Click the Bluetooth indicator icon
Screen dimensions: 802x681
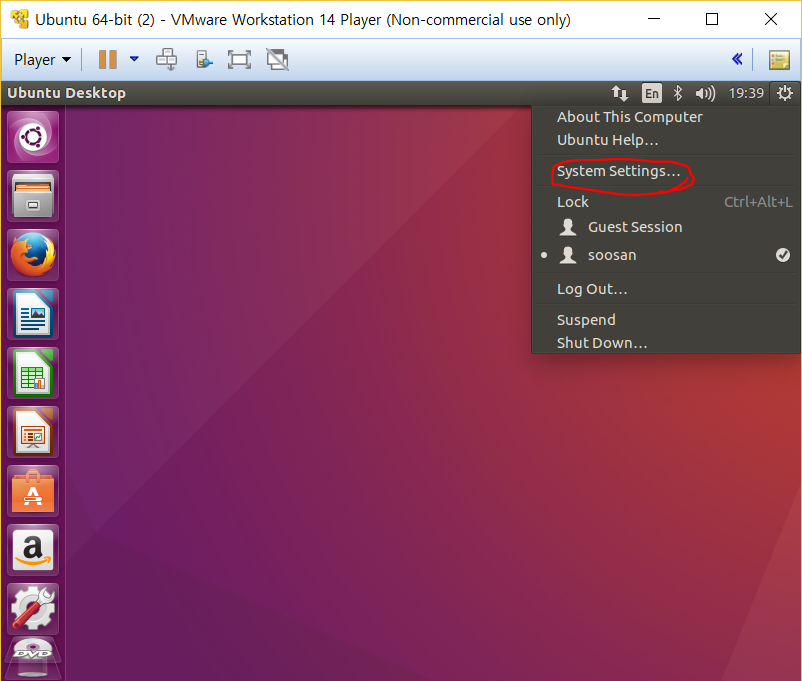[677, 93]
